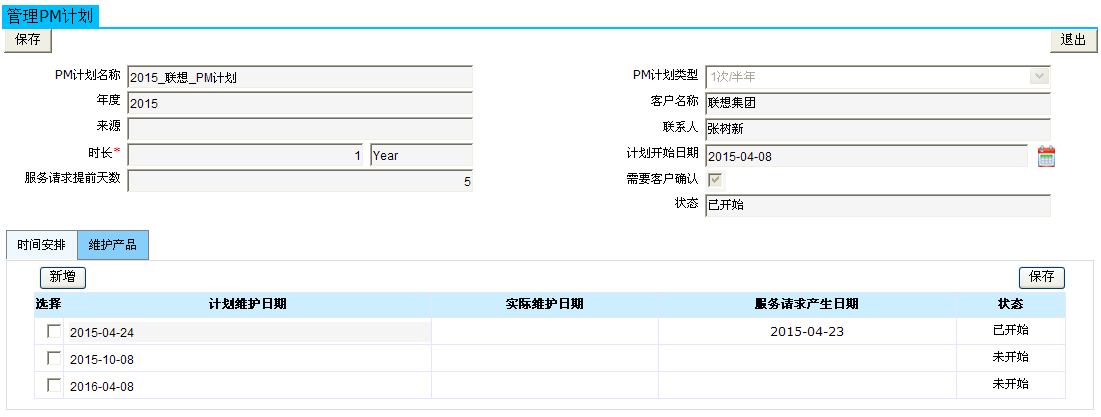Click the 计划开始日期 date field

click(x=866, y=156)
